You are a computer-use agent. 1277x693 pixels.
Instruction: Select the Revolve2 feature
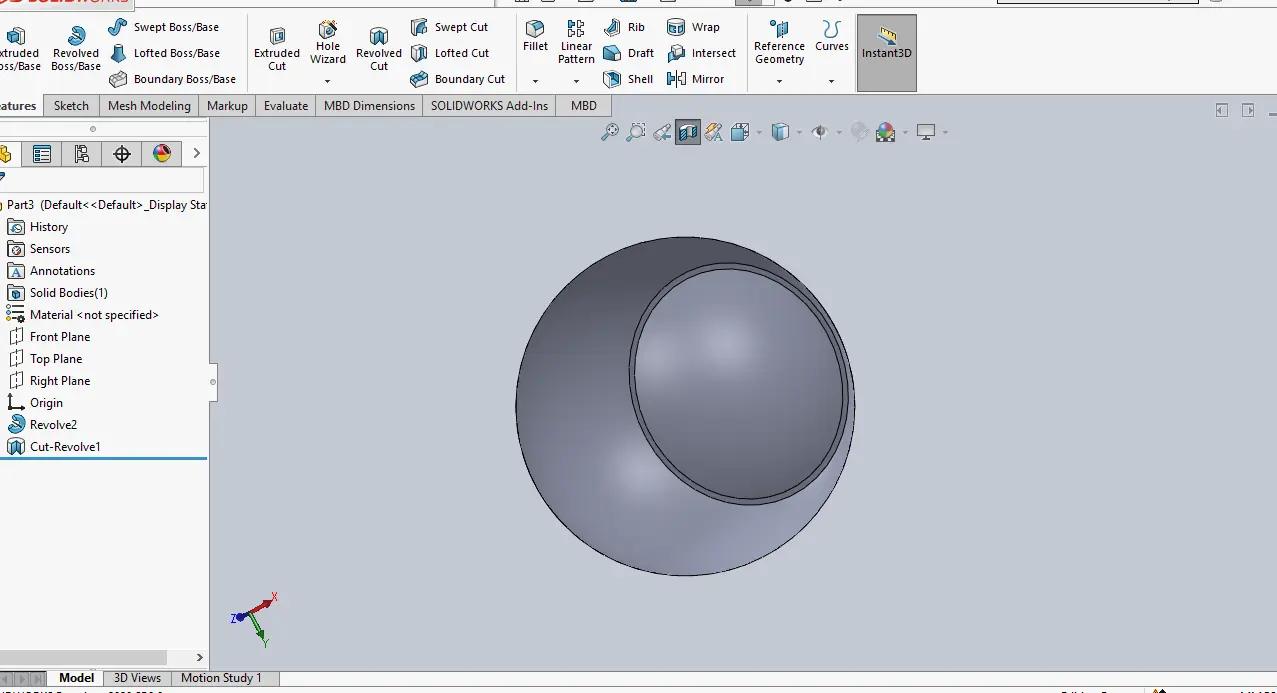click(42, 425)
